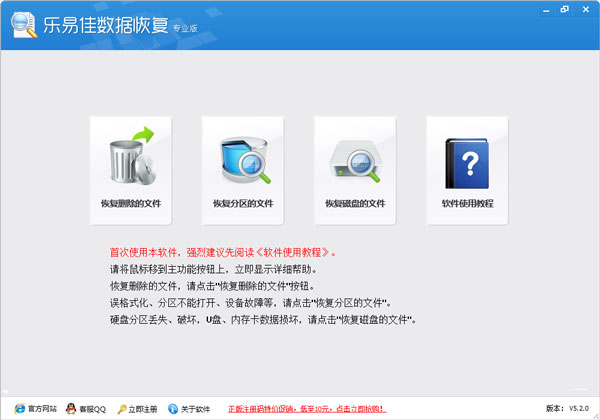600x420 pixels.
Task: Click the 乐易佳 app logo in title bar
Action: pyautogui.click(x=22, y=23)
